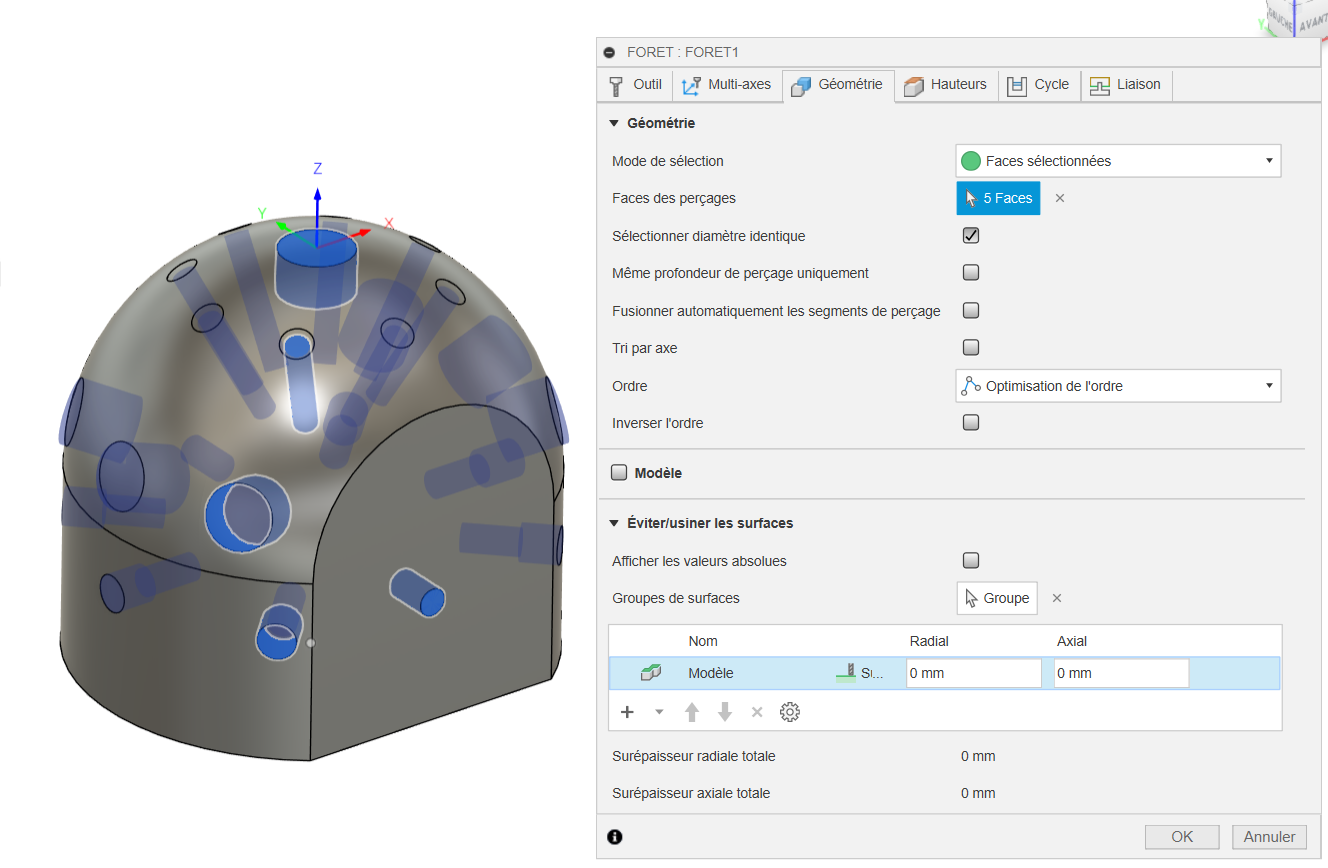The height and width of the screenshot is (868, 1328).
Task: Open the Mode de sélection dropdown
Action: pyautogui.click(x=1118, y=161)
